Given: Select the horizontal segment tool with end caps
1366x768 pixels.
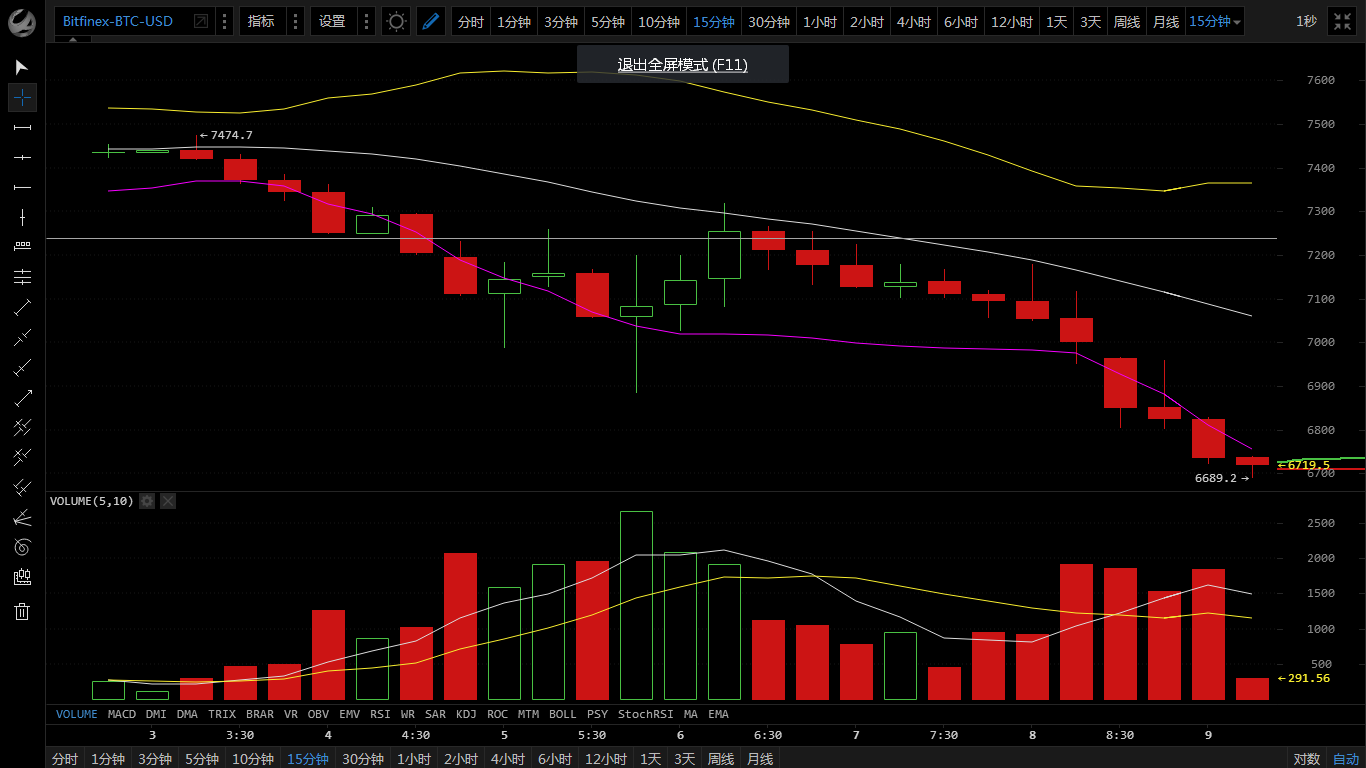Looking at the screenshot, I should point(22,127).
